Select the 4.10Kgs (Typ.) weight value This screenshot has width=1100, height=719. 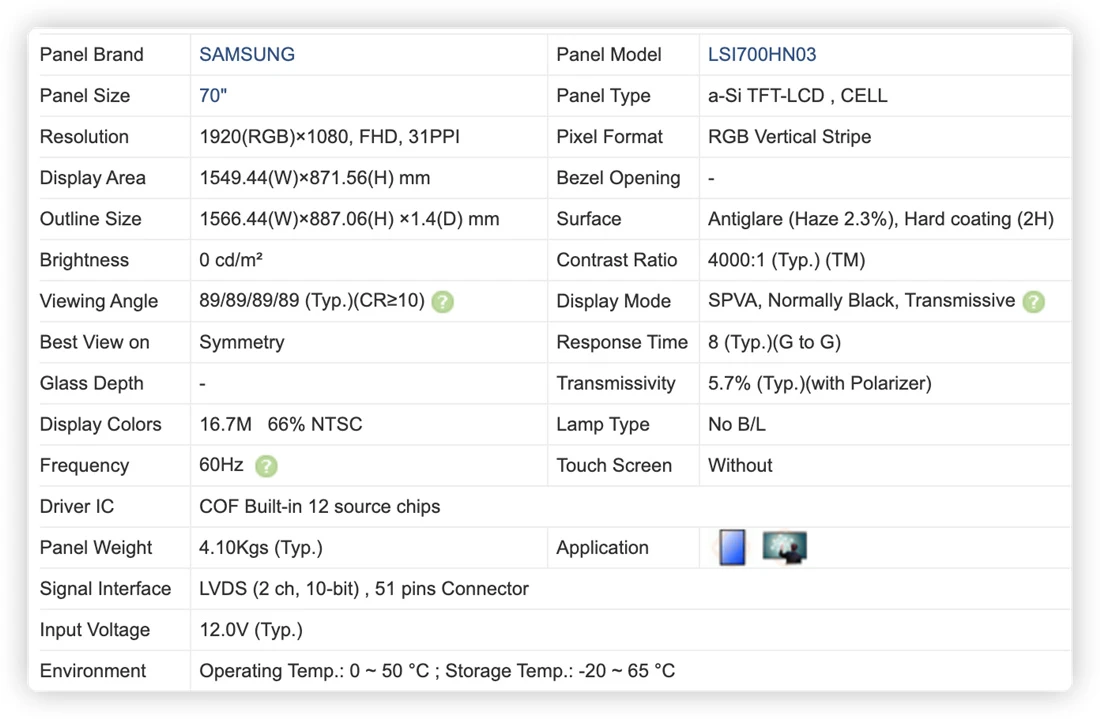[x=261, y=548]
